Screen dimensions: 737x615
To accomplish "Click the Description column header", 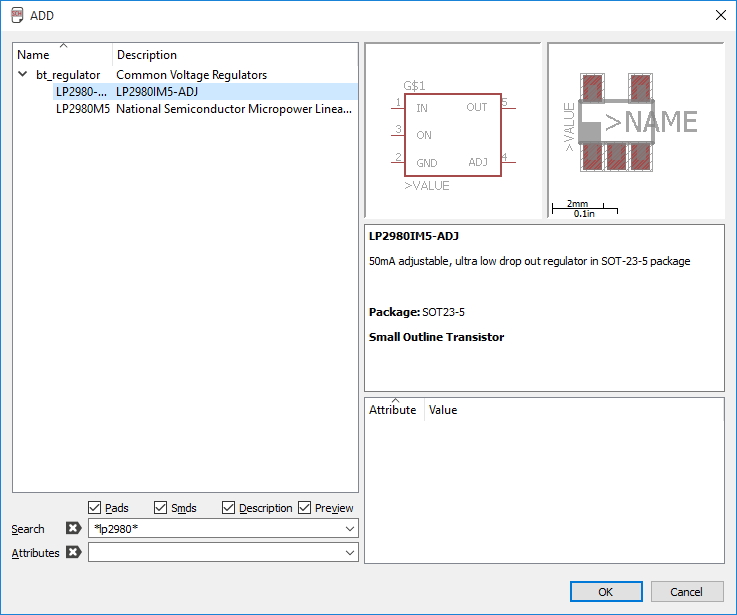I will [x=235, y=55].
